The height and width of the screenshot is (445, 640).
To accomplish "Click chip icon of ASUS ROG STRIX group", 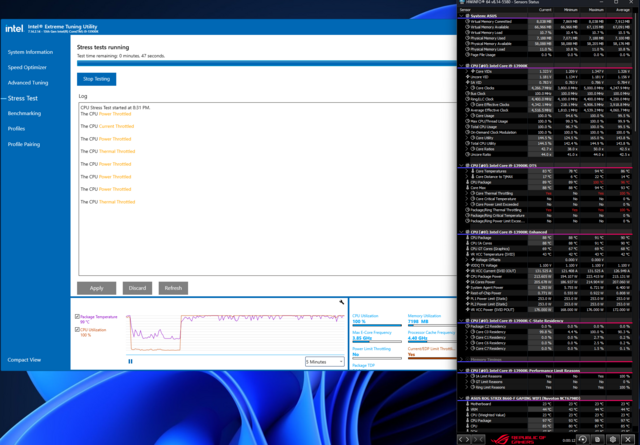I will tap(468, 398).
